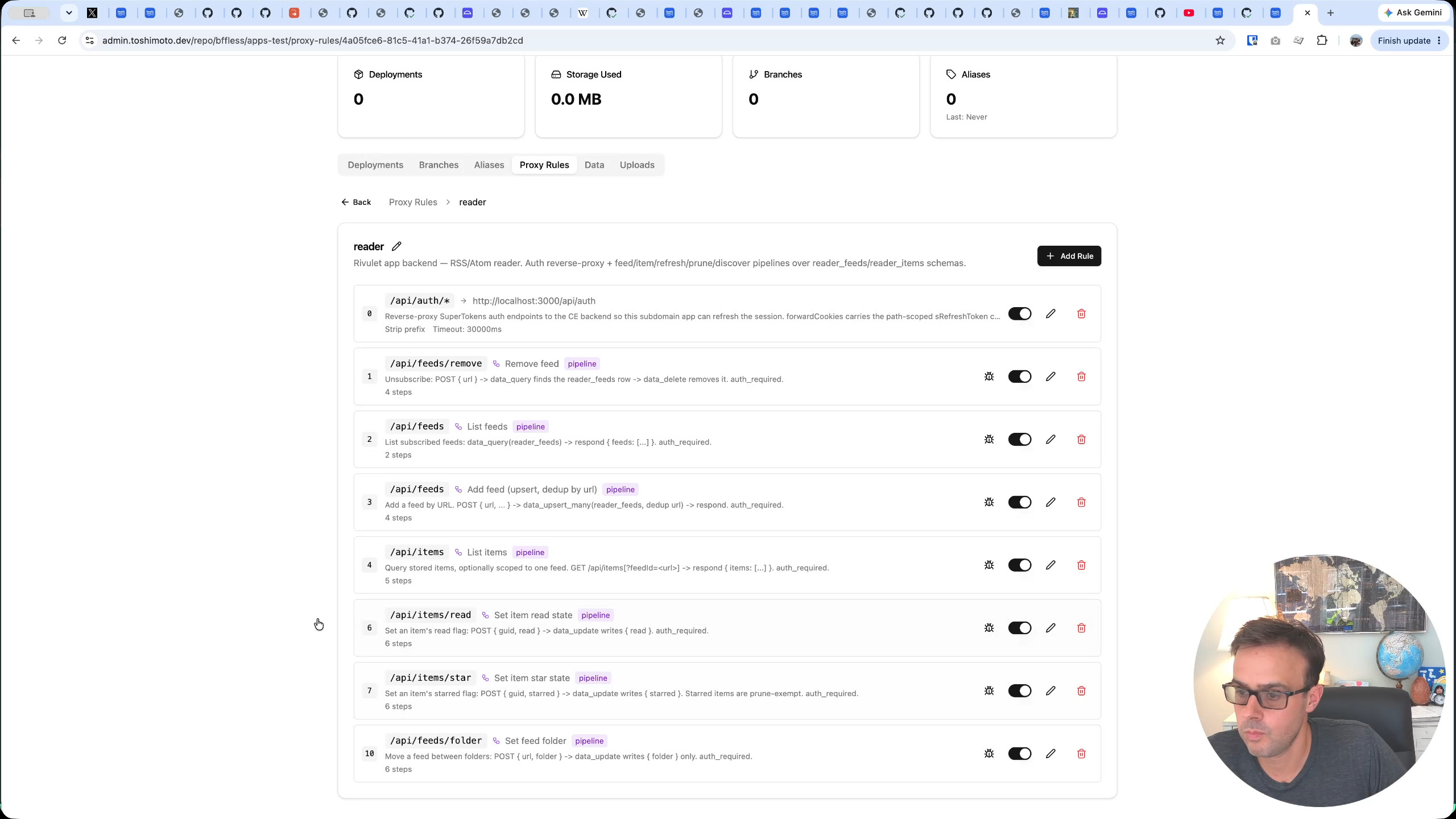Open debug icon for /api/items/star rule
Screen dimensions: 1456x819
(989, 691)
